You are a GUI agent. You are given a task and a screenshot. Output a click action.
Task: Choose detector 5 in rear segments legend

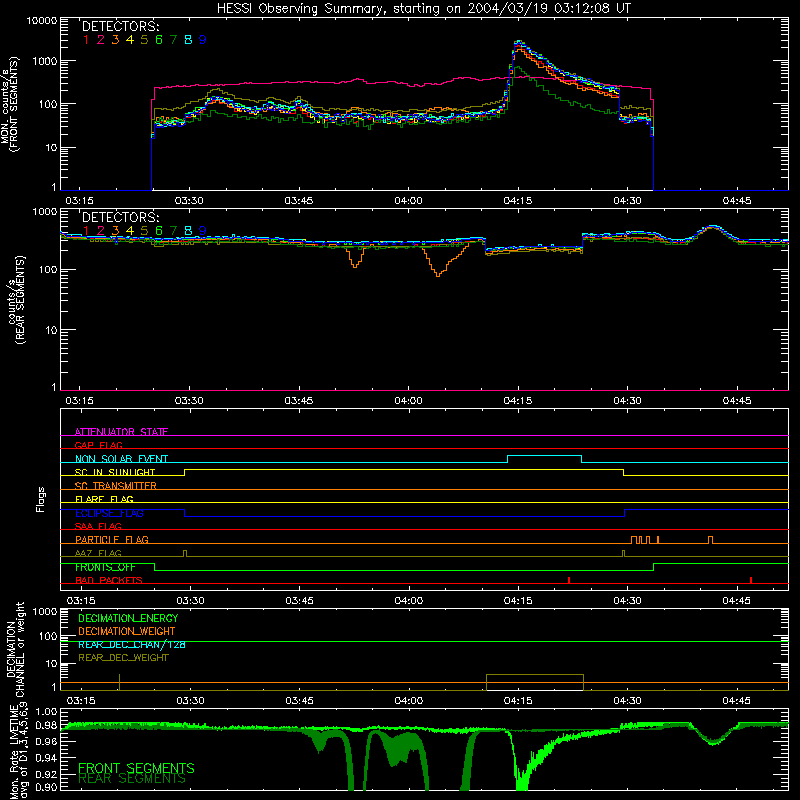click(x=144, y=231)
